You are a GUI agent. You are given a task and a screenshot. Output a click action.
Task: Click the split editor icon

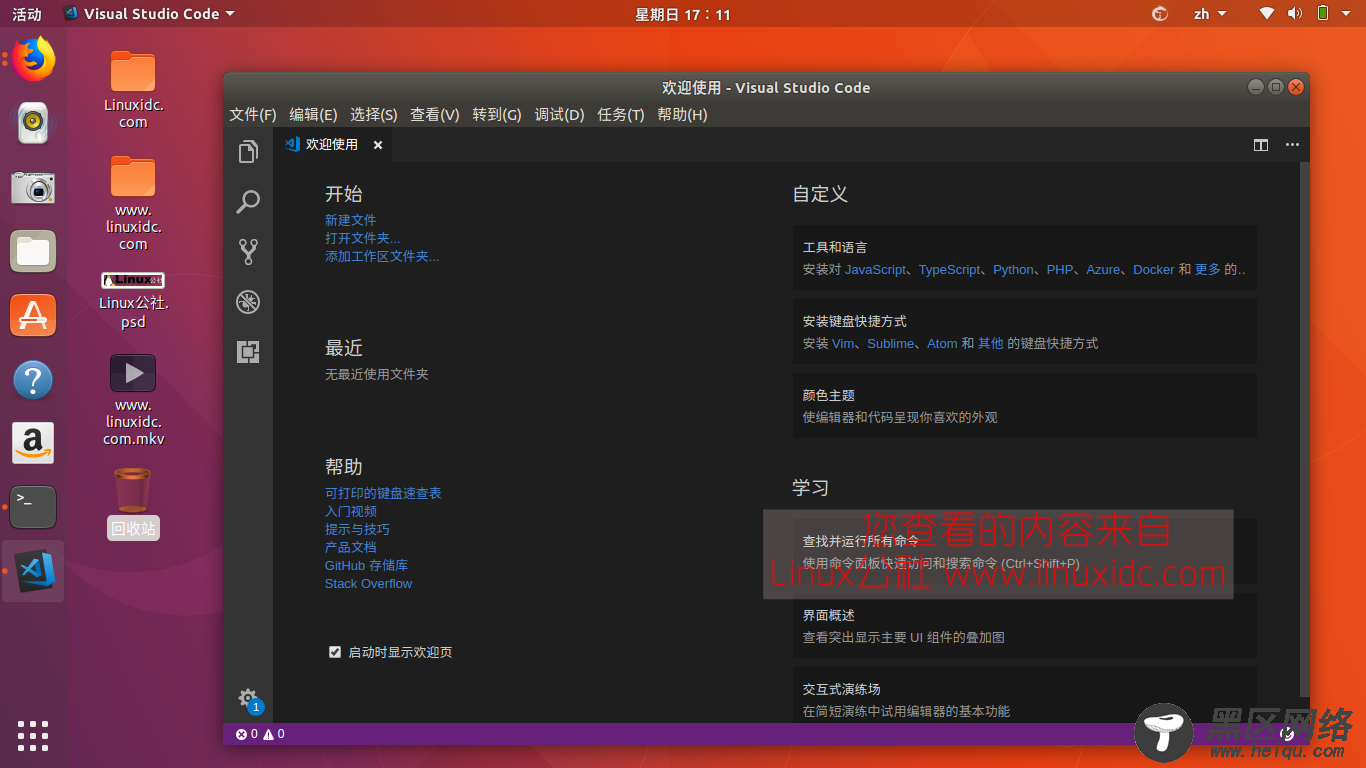pos(1261,145)
